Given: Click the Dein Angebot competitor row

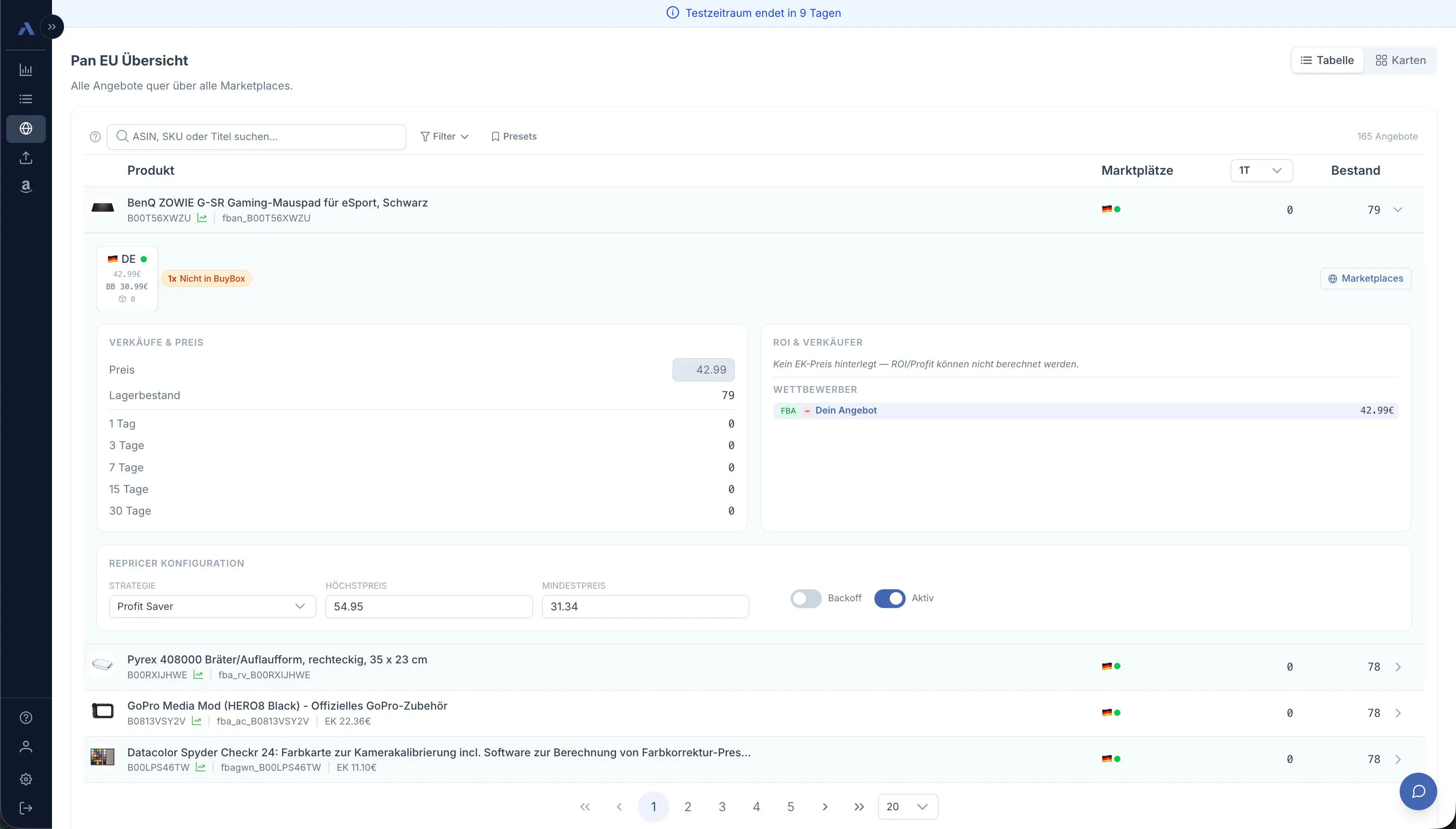Looking at the screenshot, I should click(x=1085, y=411).
